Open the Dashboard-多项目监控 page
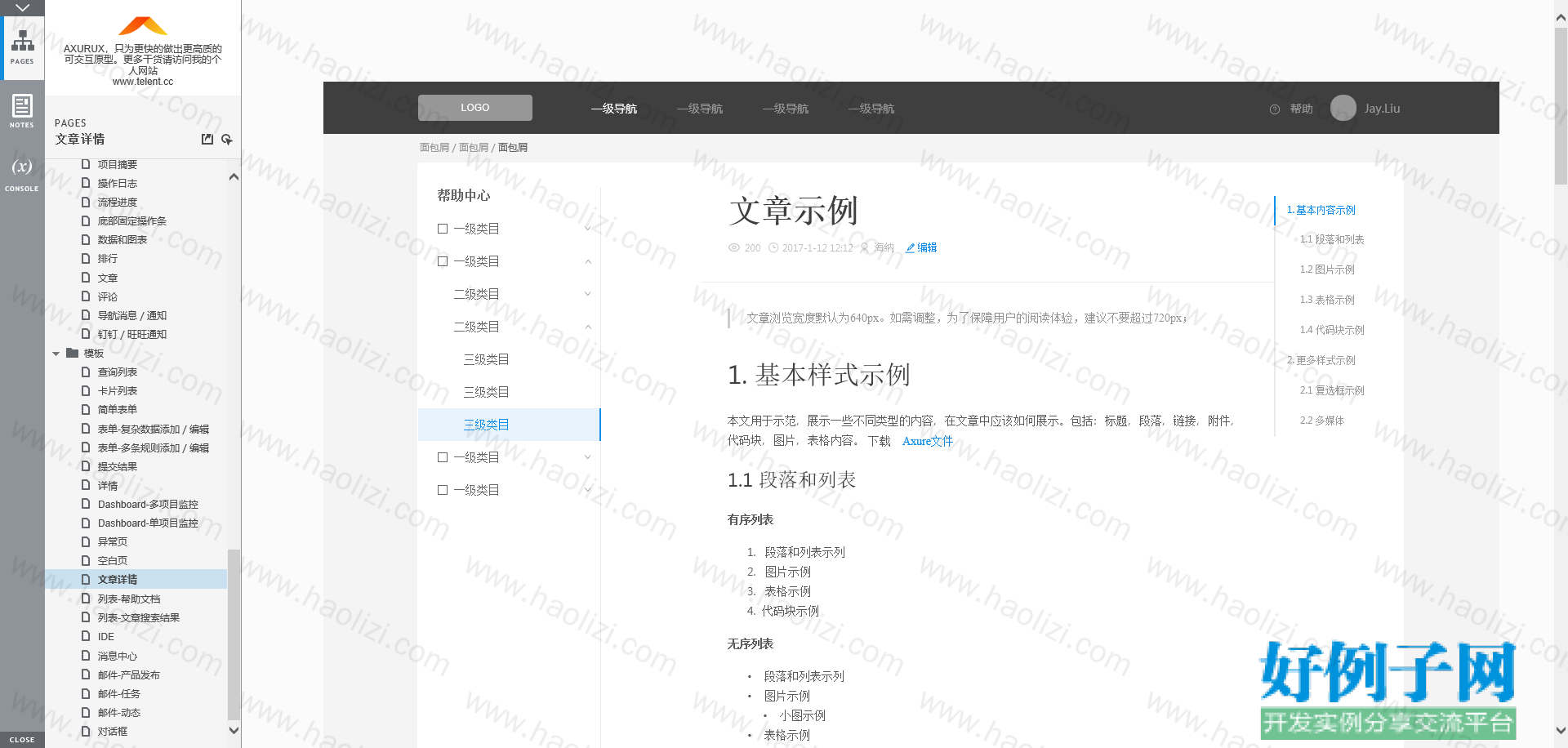The height and width of the screenshot is (748, 1568). [x=148, y=505]
